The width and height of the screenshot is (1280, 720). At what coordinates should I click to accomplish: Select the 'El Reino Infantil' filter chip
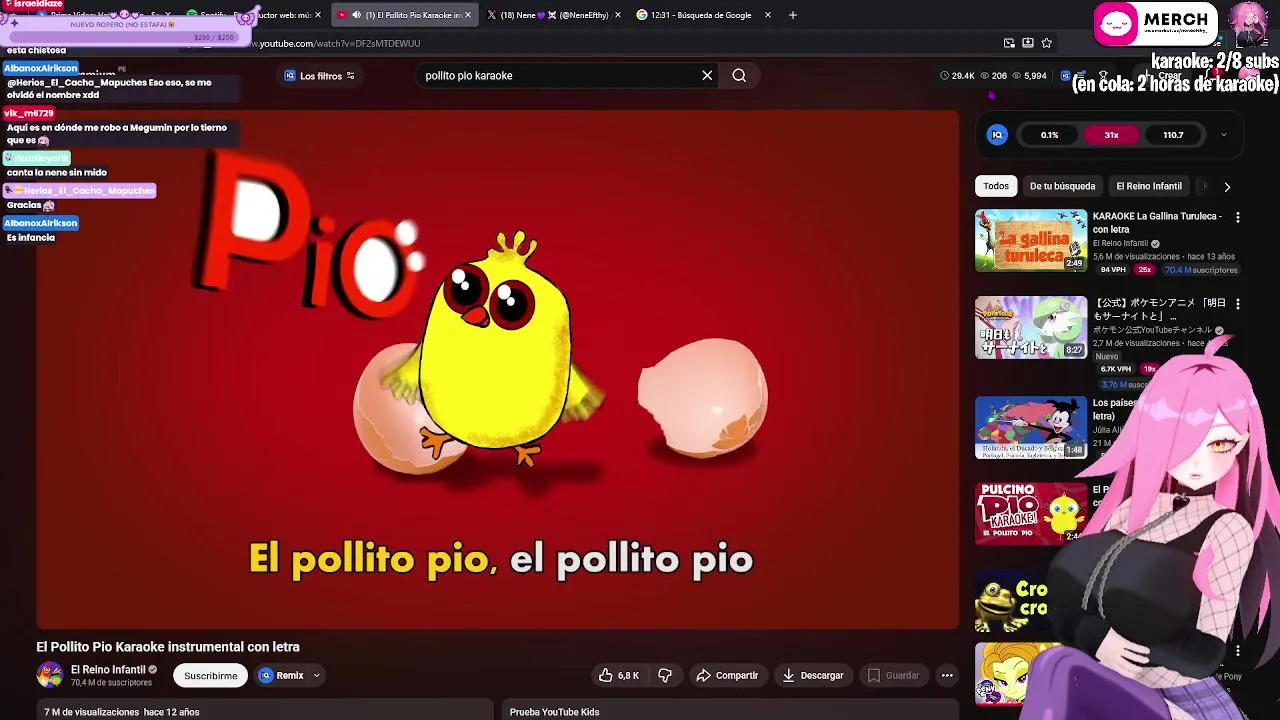click(1149, 186)
